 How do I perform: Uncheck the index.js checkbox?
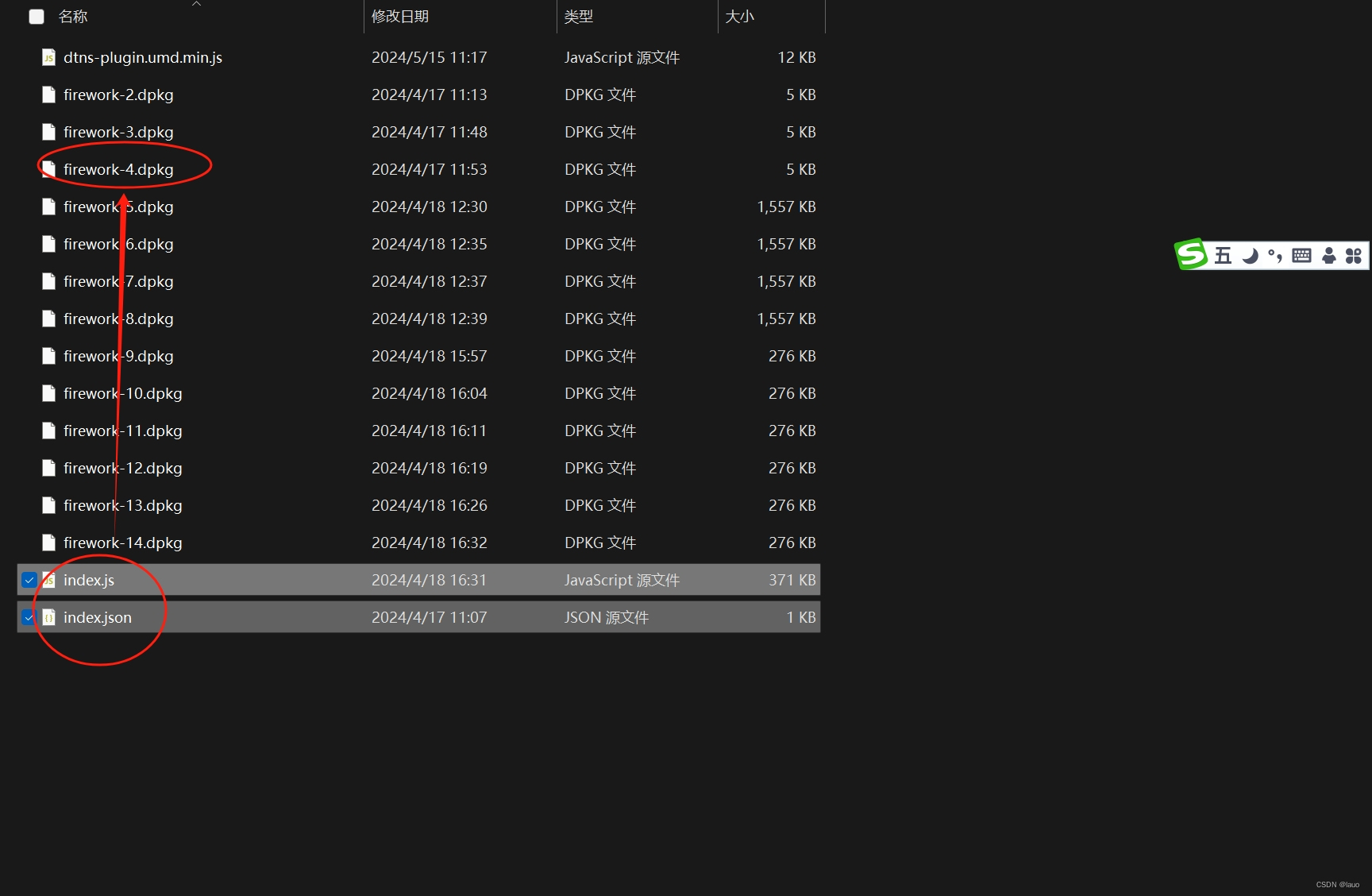click(x=29, y=580)
